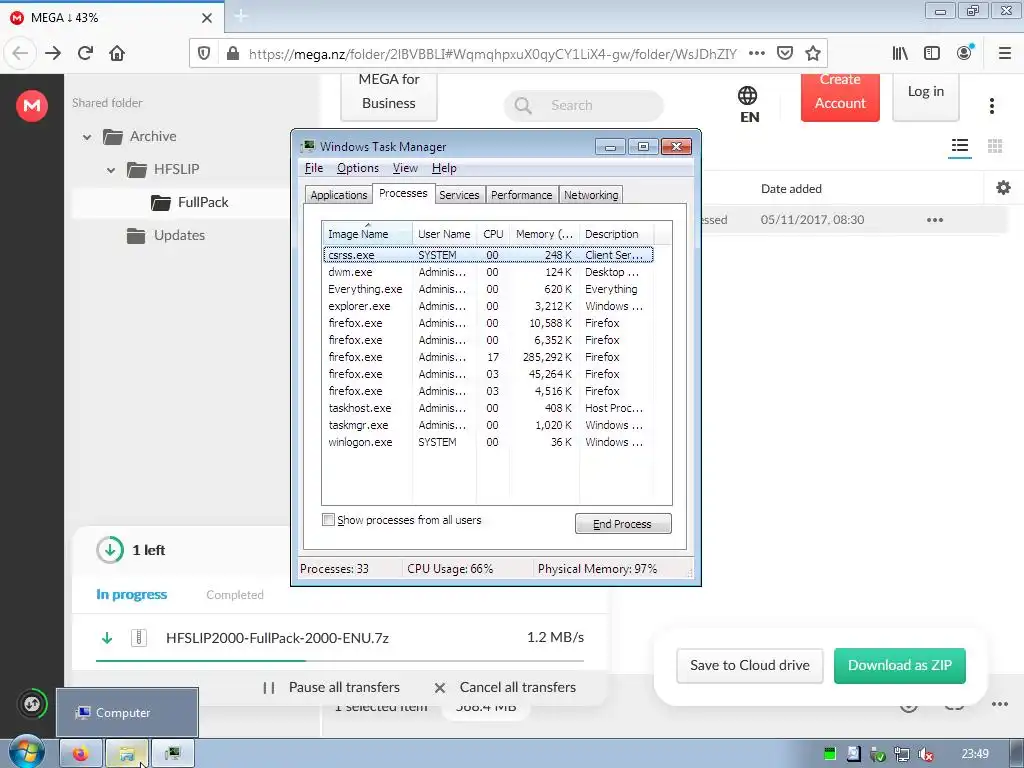
Task: Open Task Manager Help menu
Action: point(444,168)
